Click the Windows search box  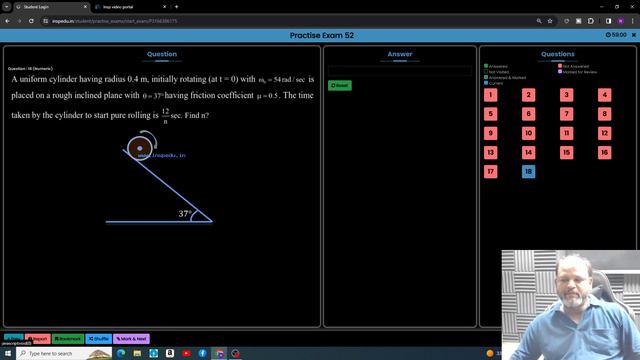[x=64, y=353]
